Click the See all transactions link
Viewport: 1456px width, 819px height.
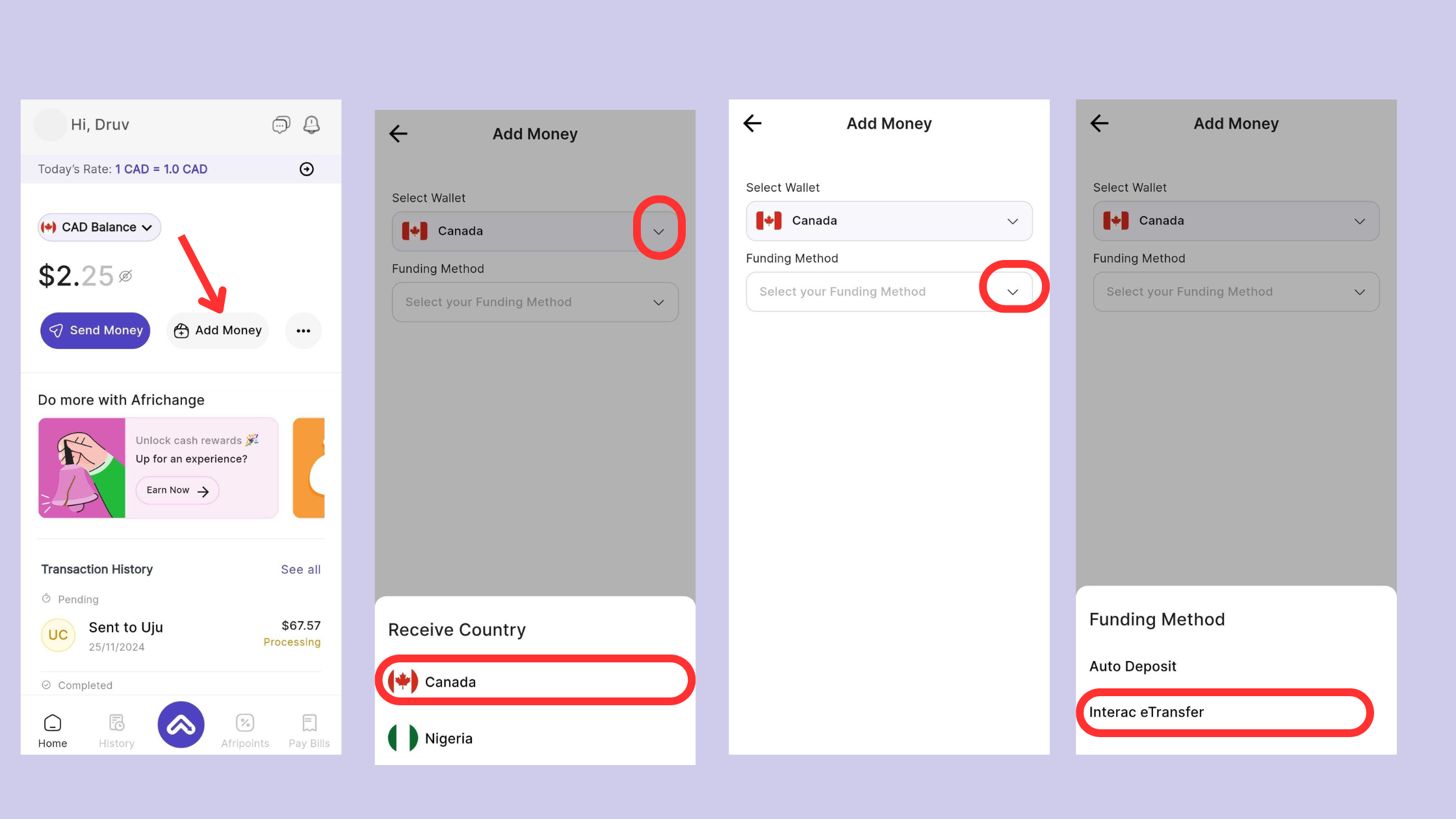click(300, 569)
